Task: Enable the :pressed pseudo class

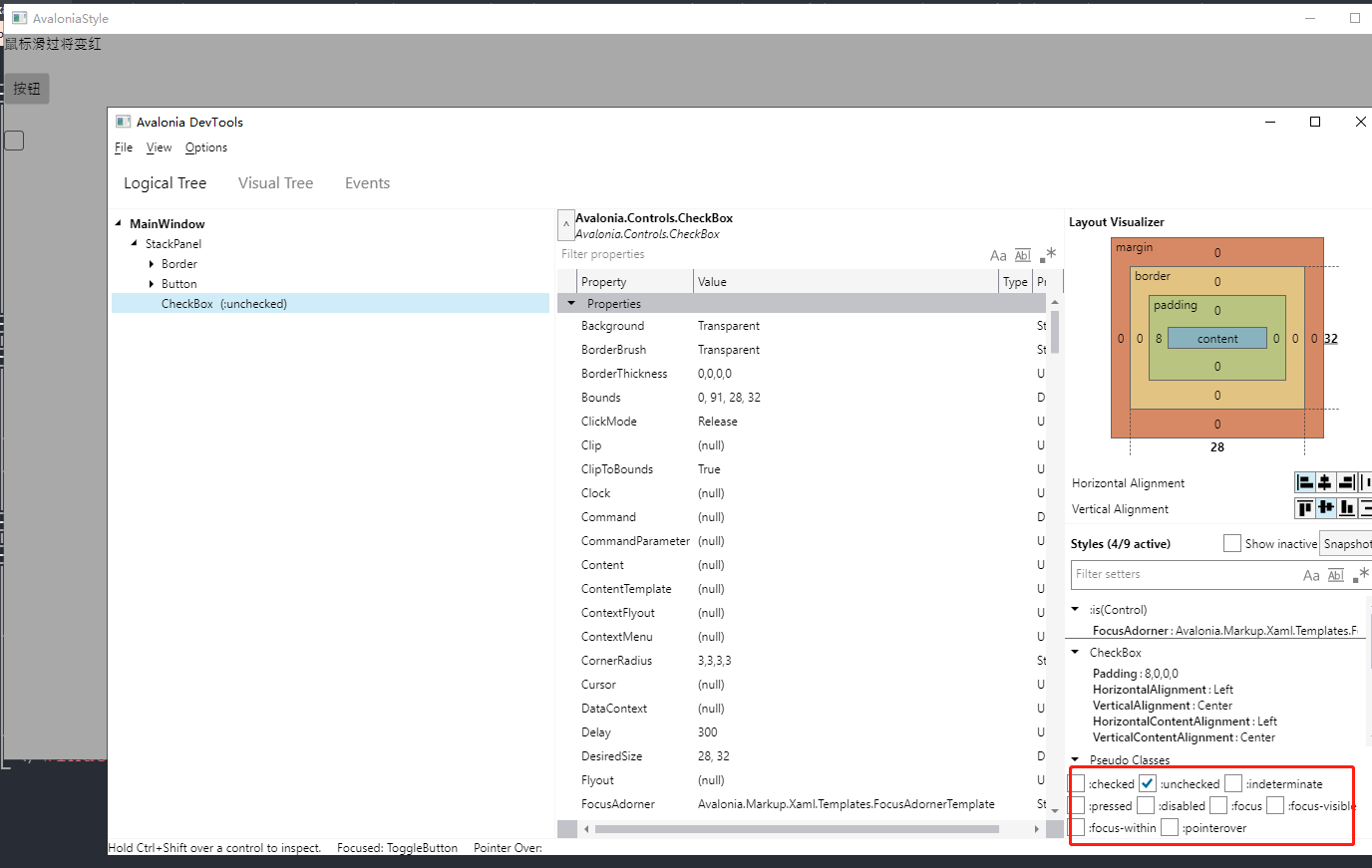Action: coord(1077,805)
